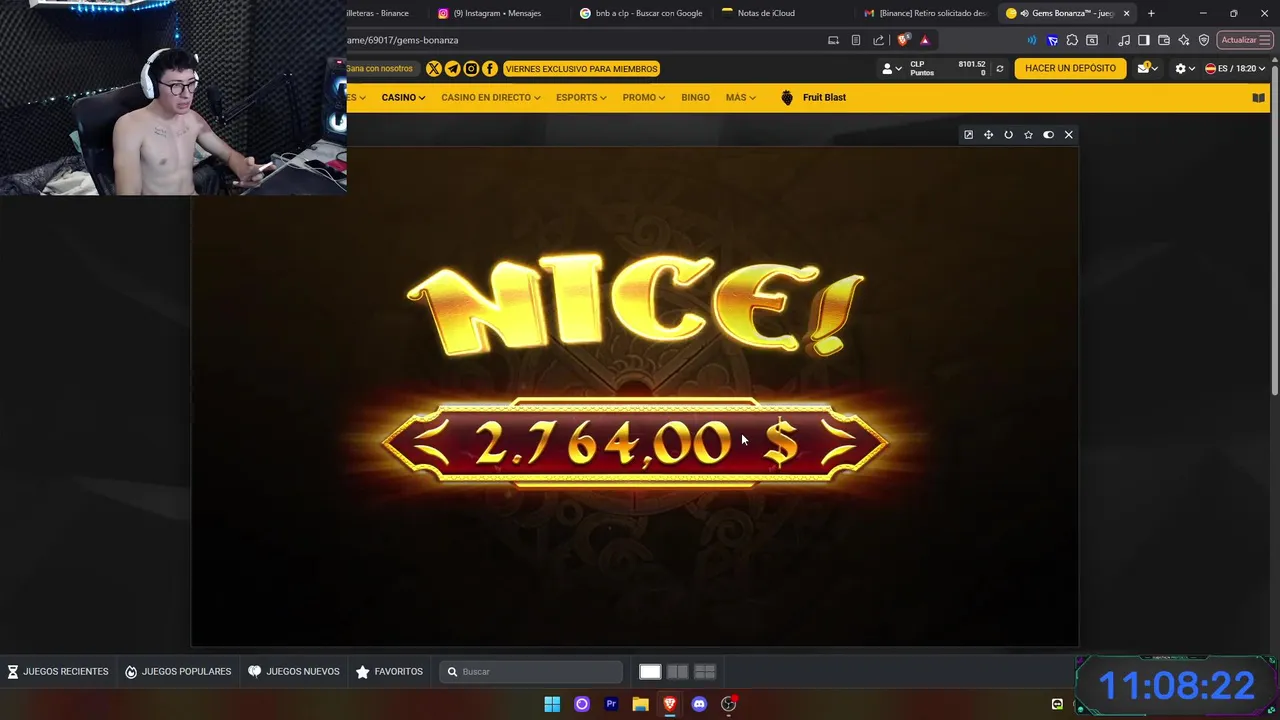Click the Brave Shields lion icon
Viewport: 1280px width, 720px height.
[x=903, y=40]
